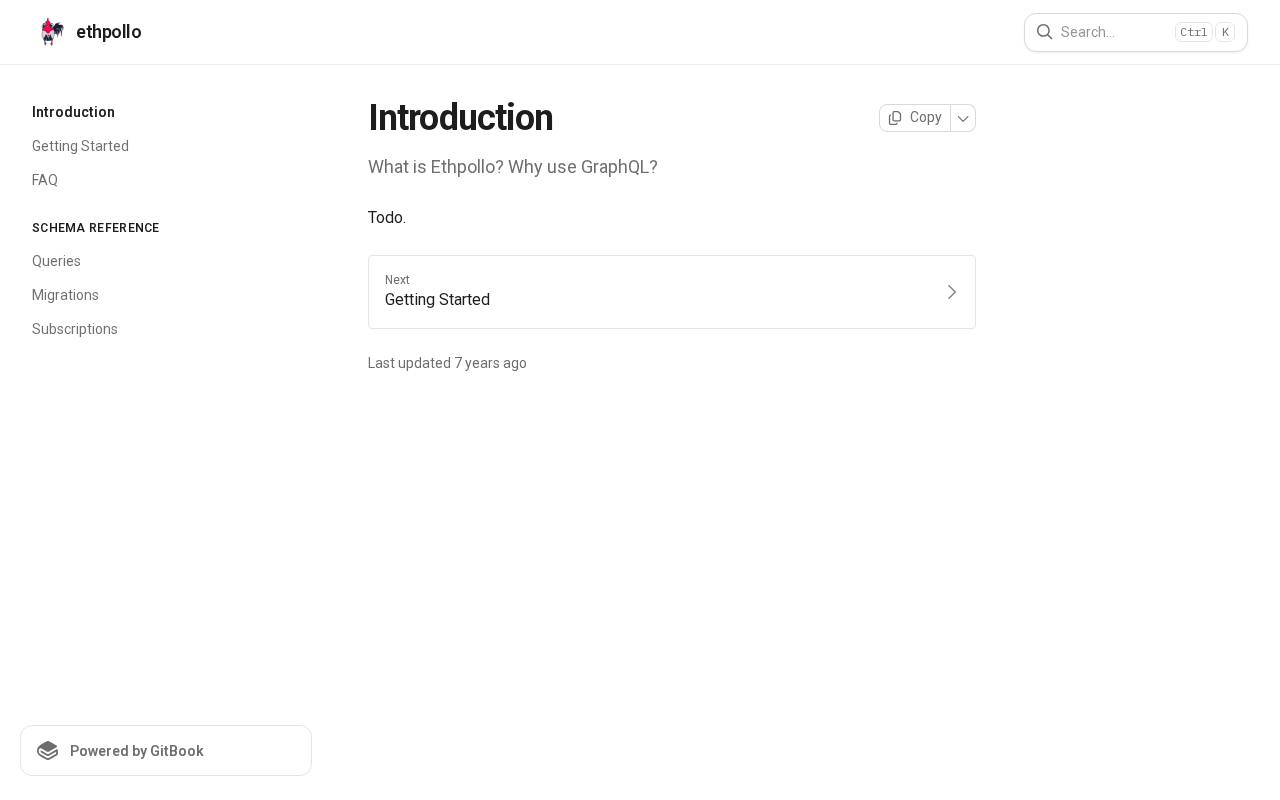Click the ethpollo rooster logo icon
The image size is (1280, 800).
pyautogui.click(x=52, y=32)
